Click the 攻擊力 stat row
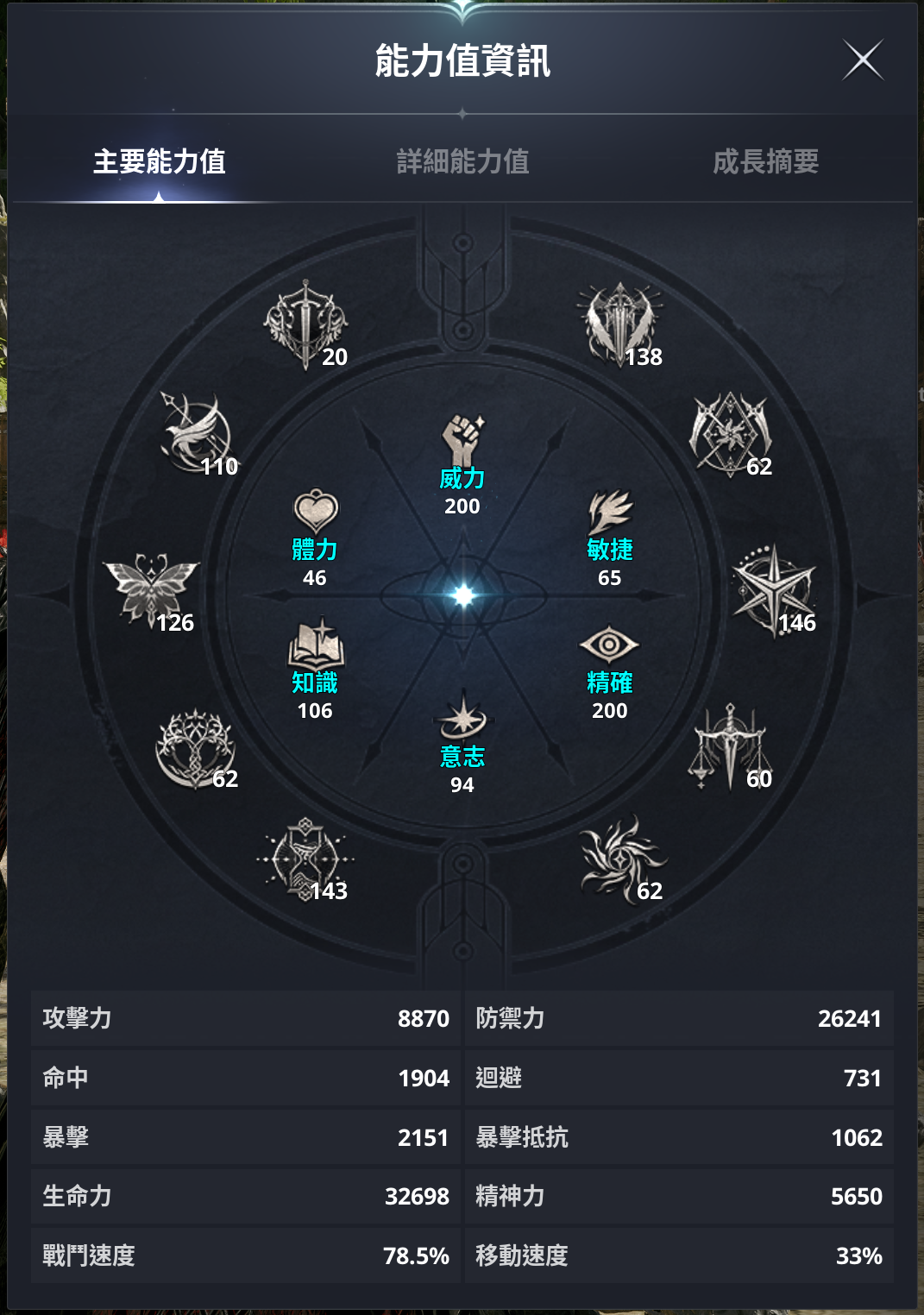 [246, 1018]
